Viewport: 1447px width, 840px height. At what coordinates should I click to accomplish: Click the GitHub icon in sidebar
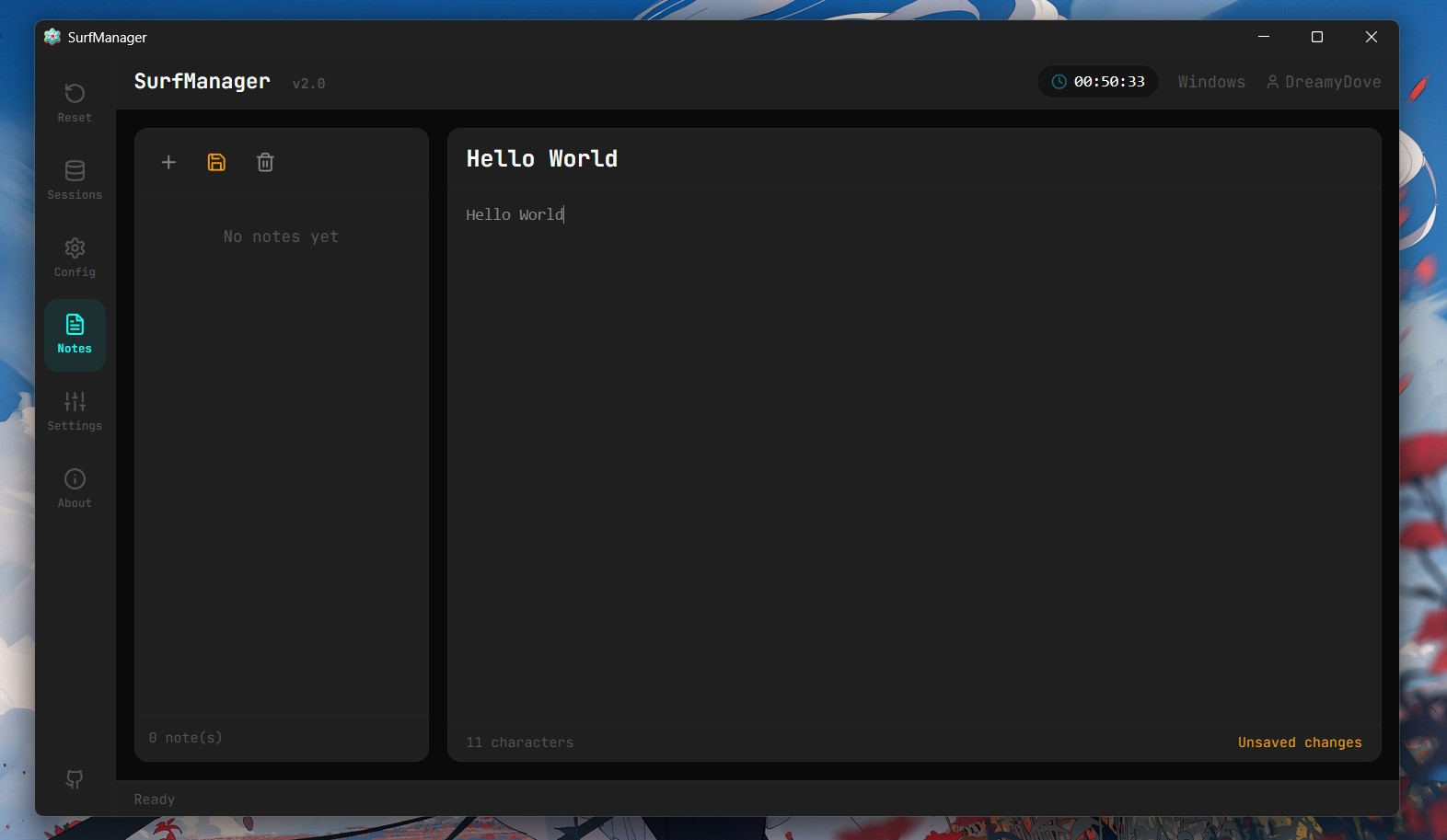click(75, 779)
